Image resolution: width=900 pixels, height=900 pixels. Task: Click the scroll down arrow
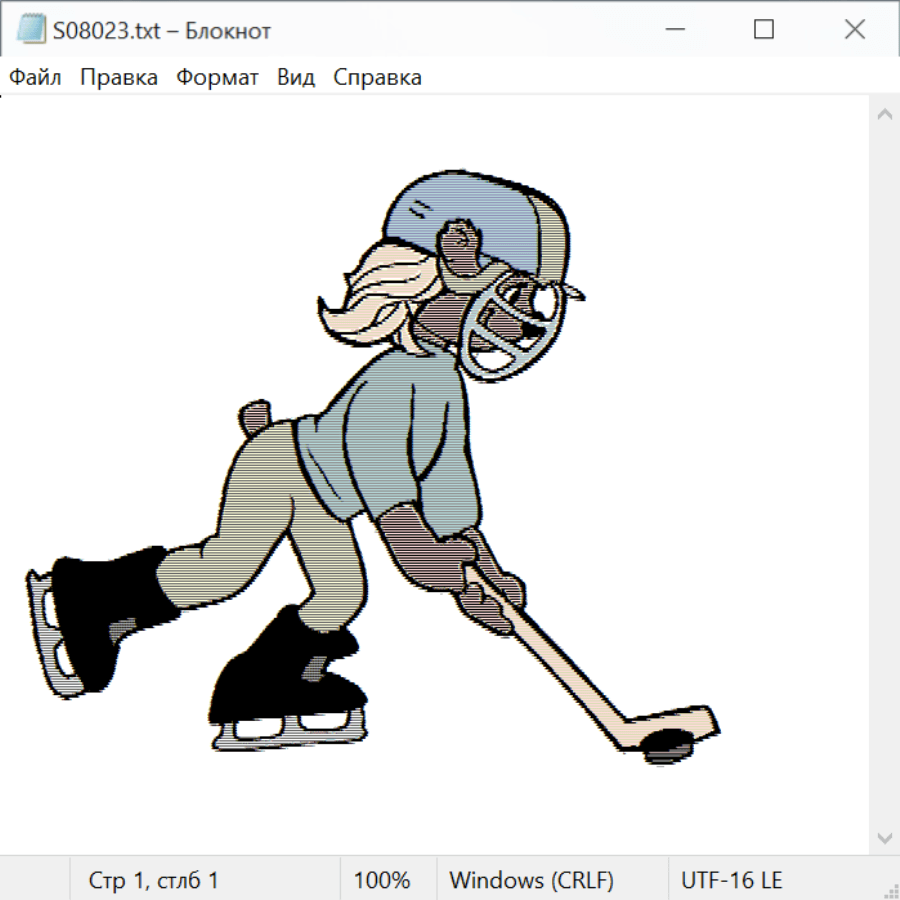884,836
